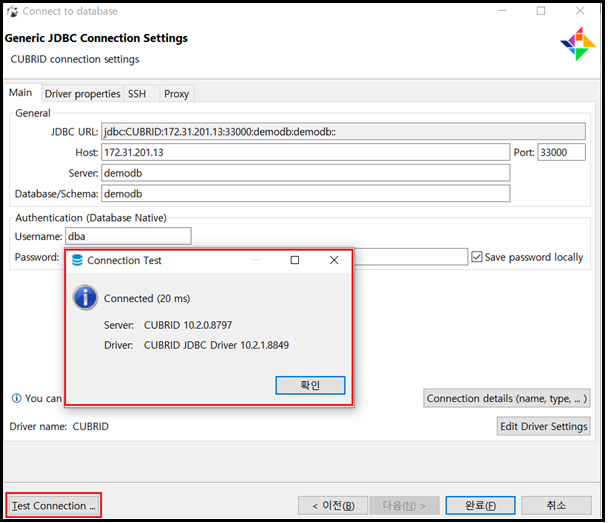
Task: Click the Password input field
Action: point(410,257)
